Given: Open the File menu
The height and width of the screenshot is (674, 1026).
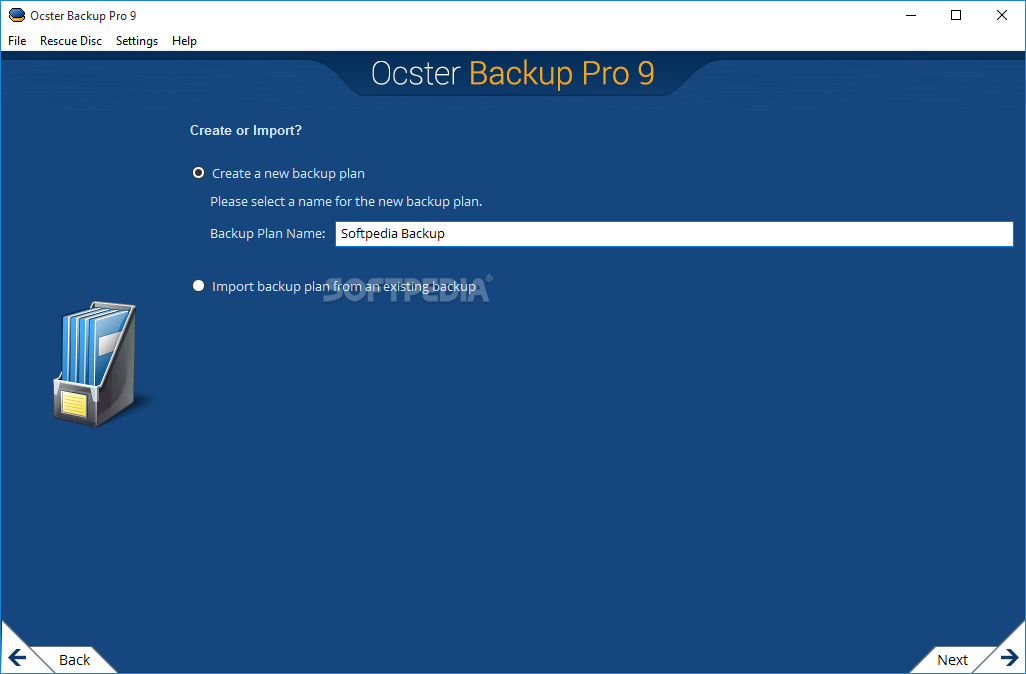Looking at the screenshot, I should pyautogui.click(x=17, y=41).
